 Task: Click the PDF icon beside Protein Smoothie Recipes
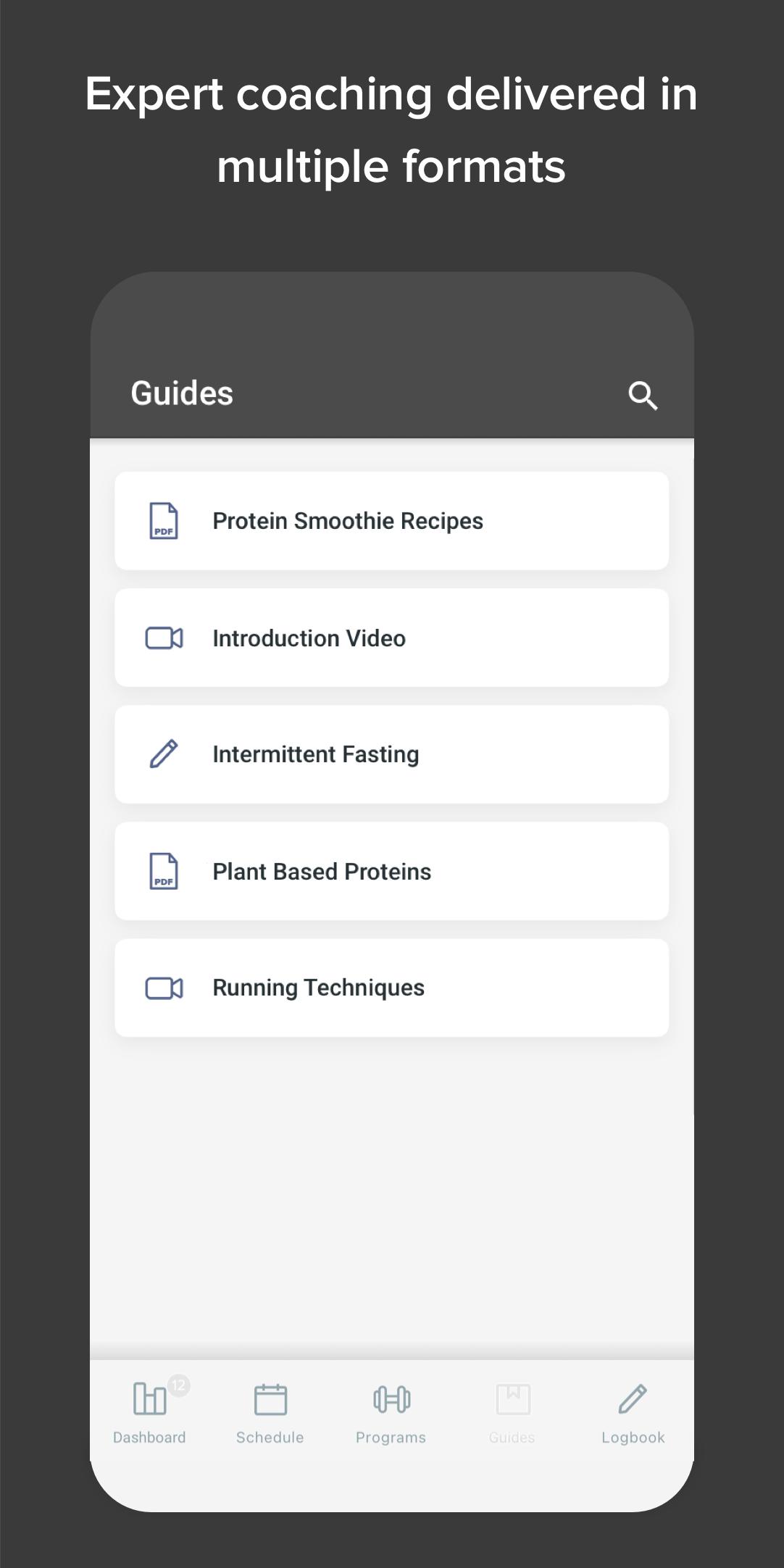pos(164,521)
